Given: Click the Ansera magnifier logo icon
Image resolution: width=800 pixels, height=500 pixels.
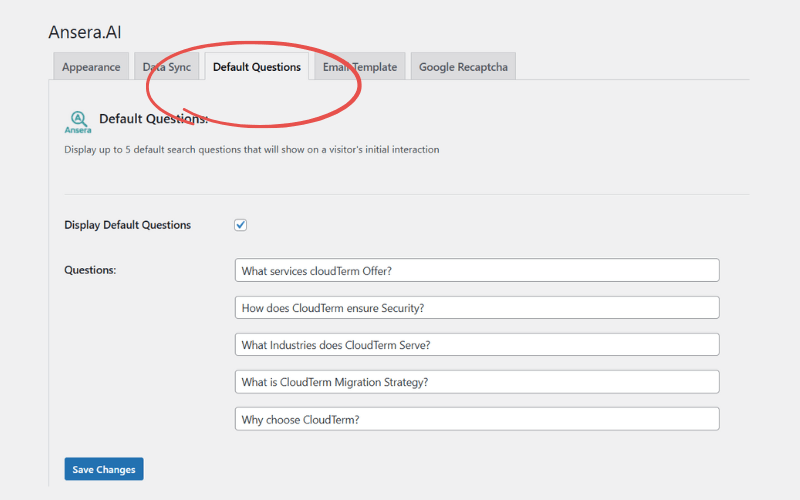Looking at the screenshot, I should [x=78, y=122].
